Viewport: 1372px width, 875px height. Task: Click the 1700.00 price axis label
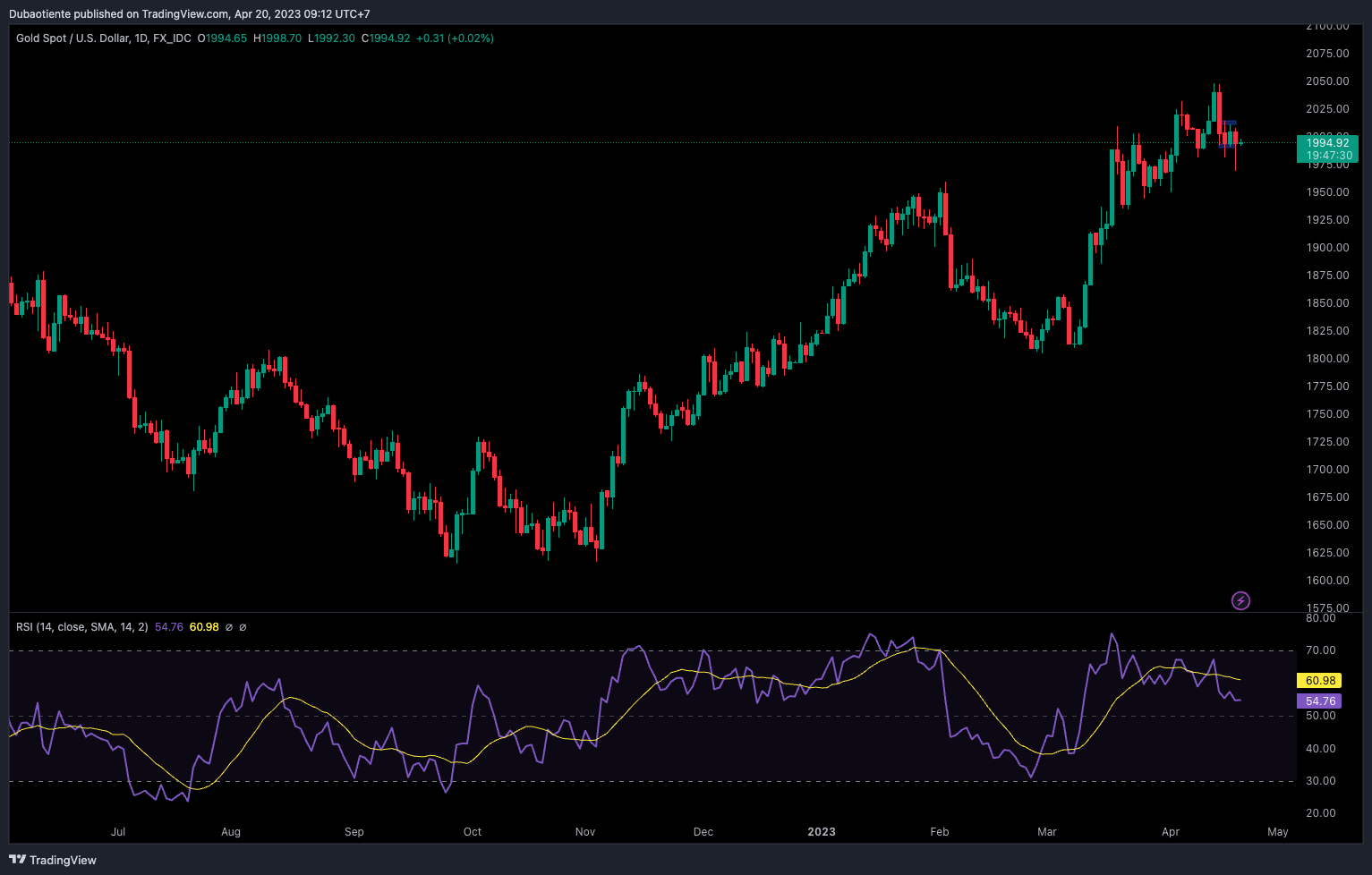tap(1327, 470)
